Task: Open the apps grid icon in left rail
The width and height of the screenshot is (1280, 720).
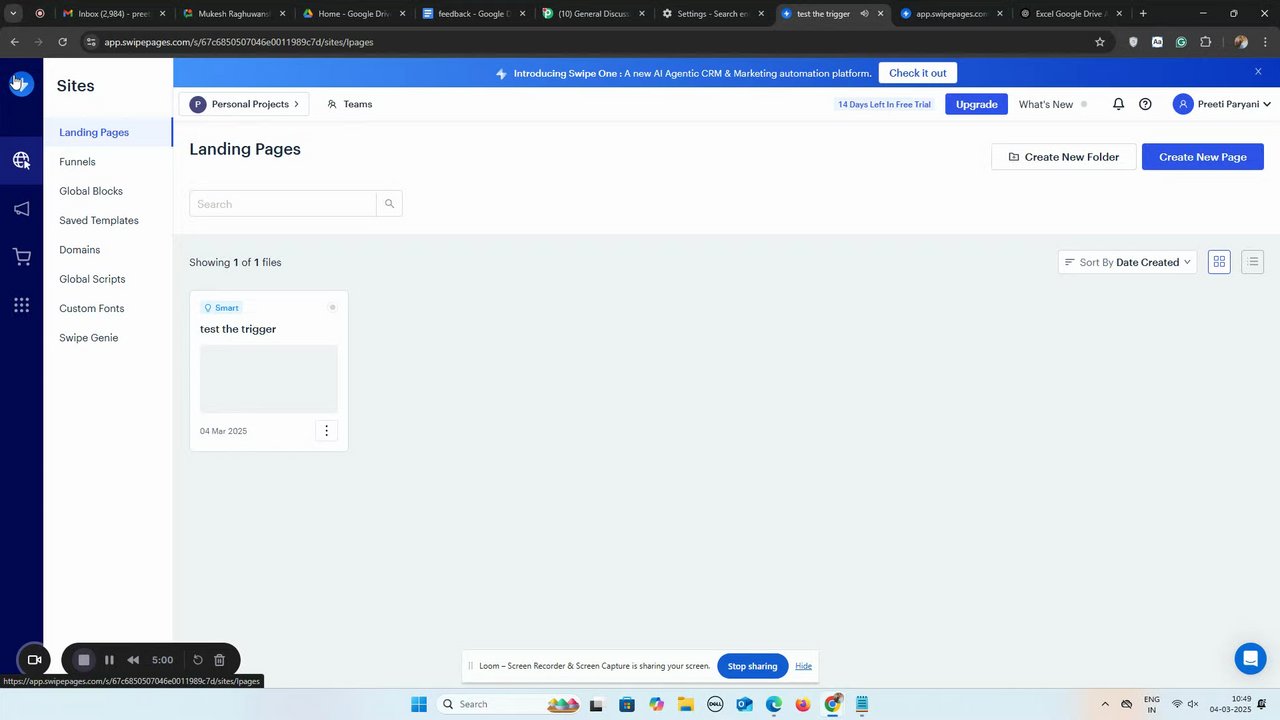Action: pos(21,305)
